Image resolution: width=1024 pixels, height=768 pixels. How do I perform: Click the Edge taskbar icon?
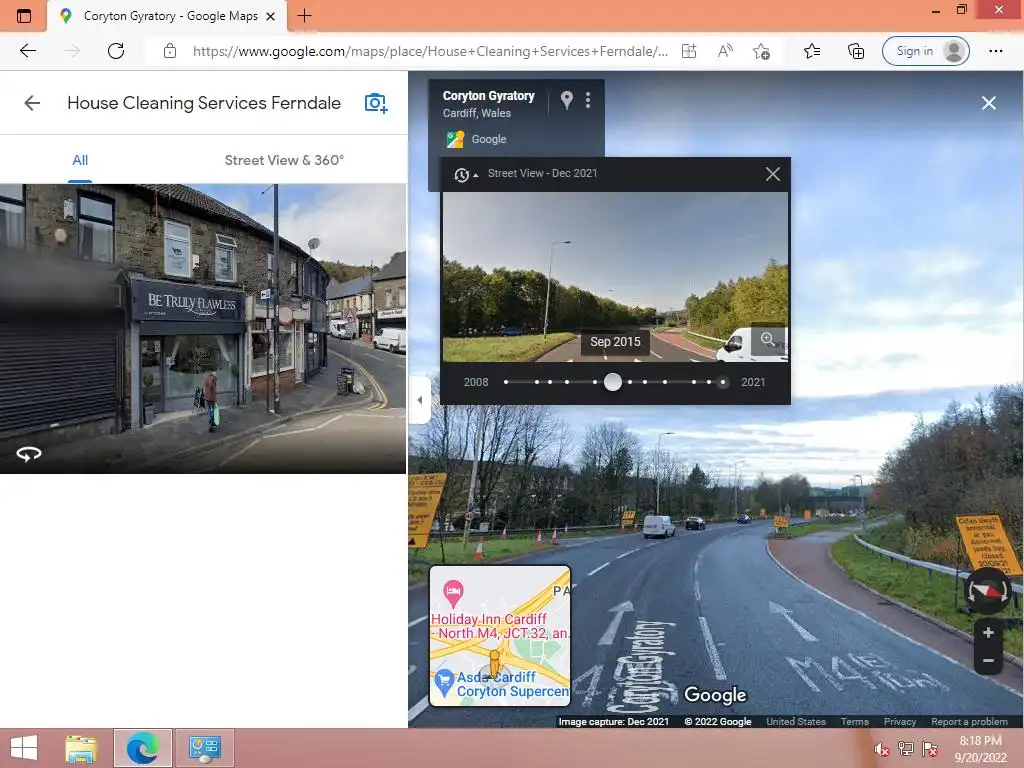(143, 748)
